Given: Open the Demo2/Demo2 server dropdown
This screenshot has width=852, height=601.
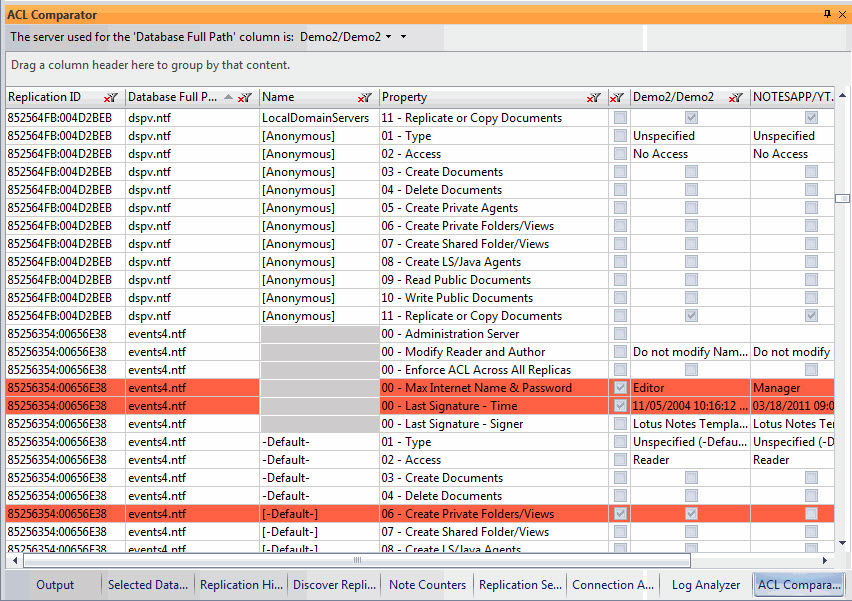Looking at the screenshot, I should click(x=388, y=37).
